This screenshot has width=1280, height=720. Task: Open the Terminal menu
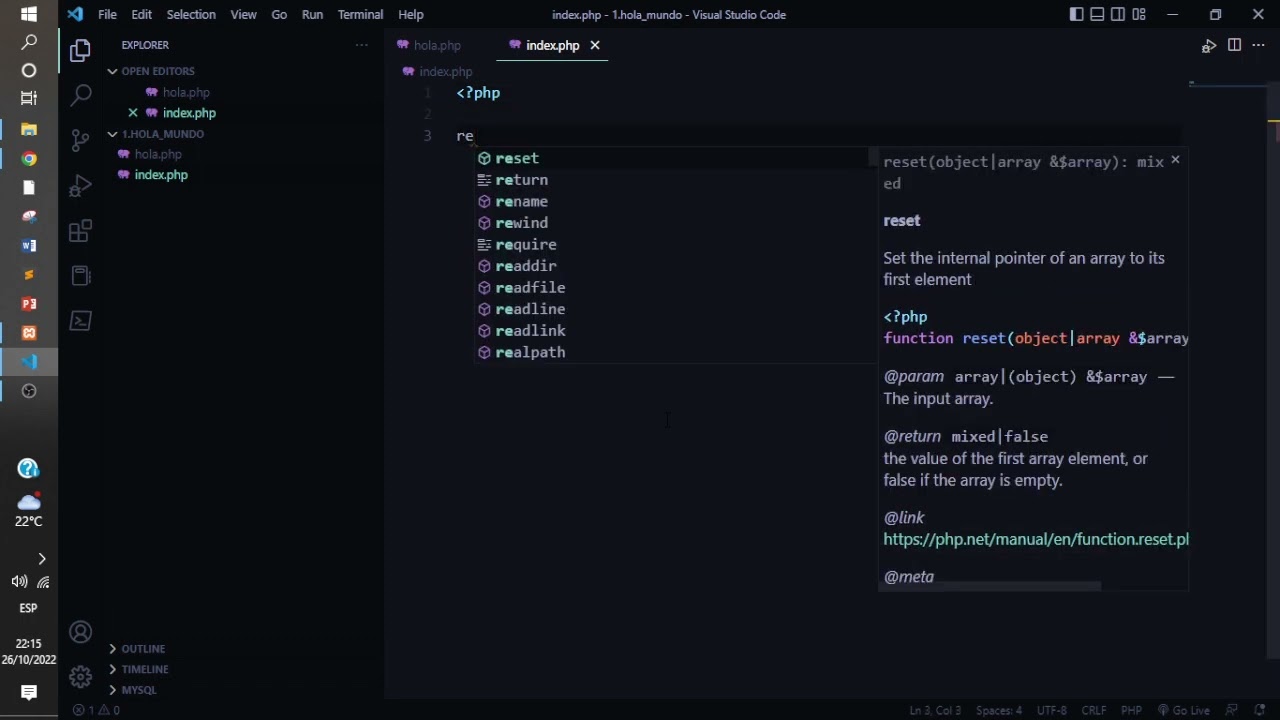click(360, 14)
